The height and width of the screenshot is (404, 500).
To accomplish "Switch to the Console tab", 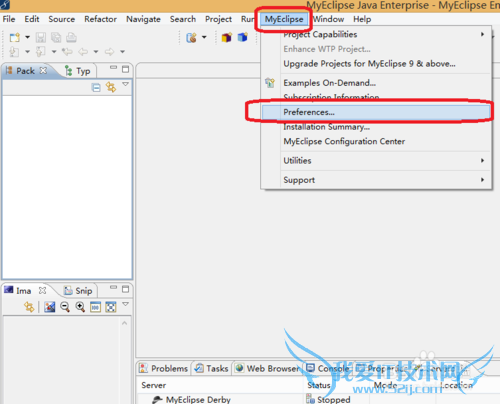I will (x=328, y=368).
